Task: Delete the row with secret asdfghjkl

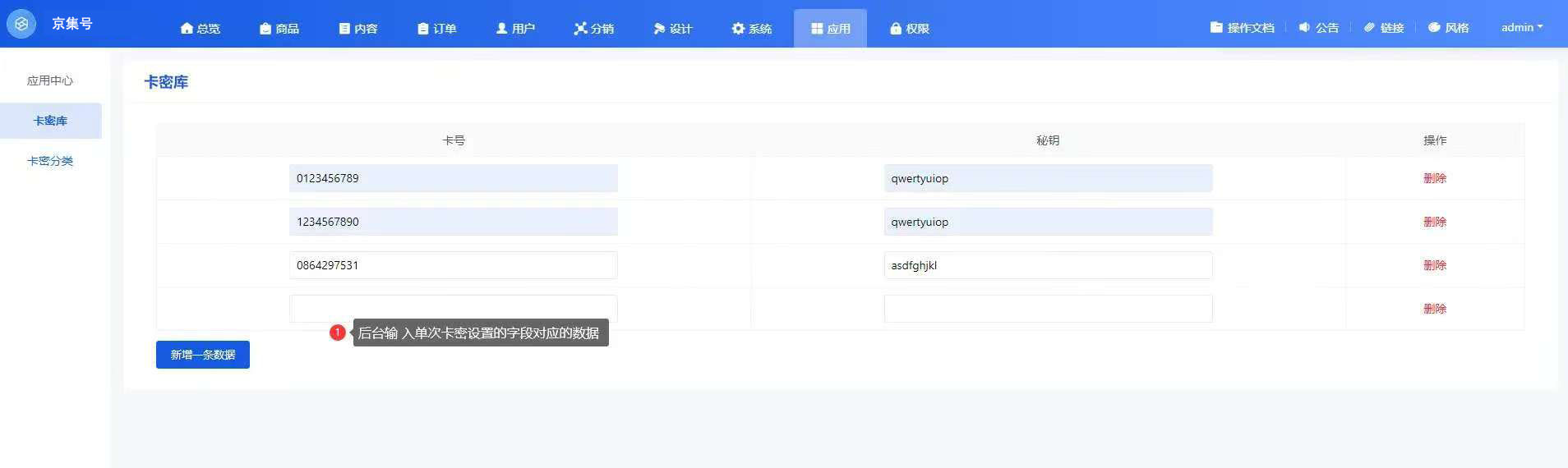Action: pyautogui.click(x=1434, y=265)
